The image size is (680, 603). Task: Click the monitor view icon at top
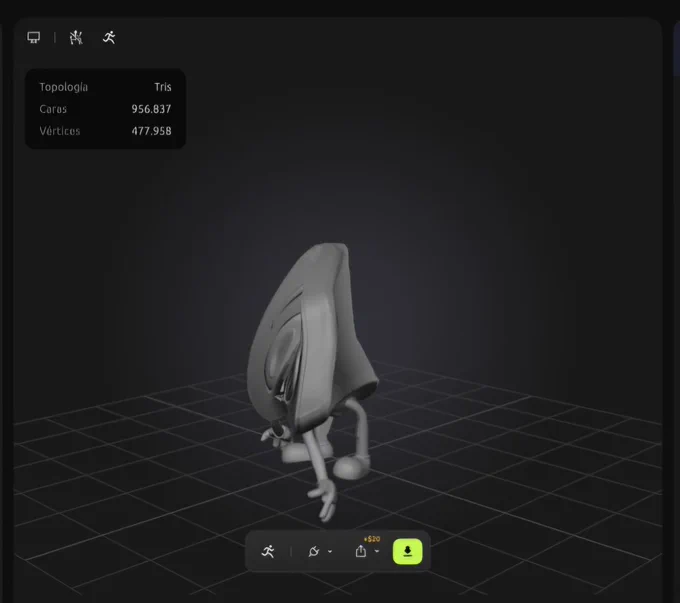click(33, 37)
